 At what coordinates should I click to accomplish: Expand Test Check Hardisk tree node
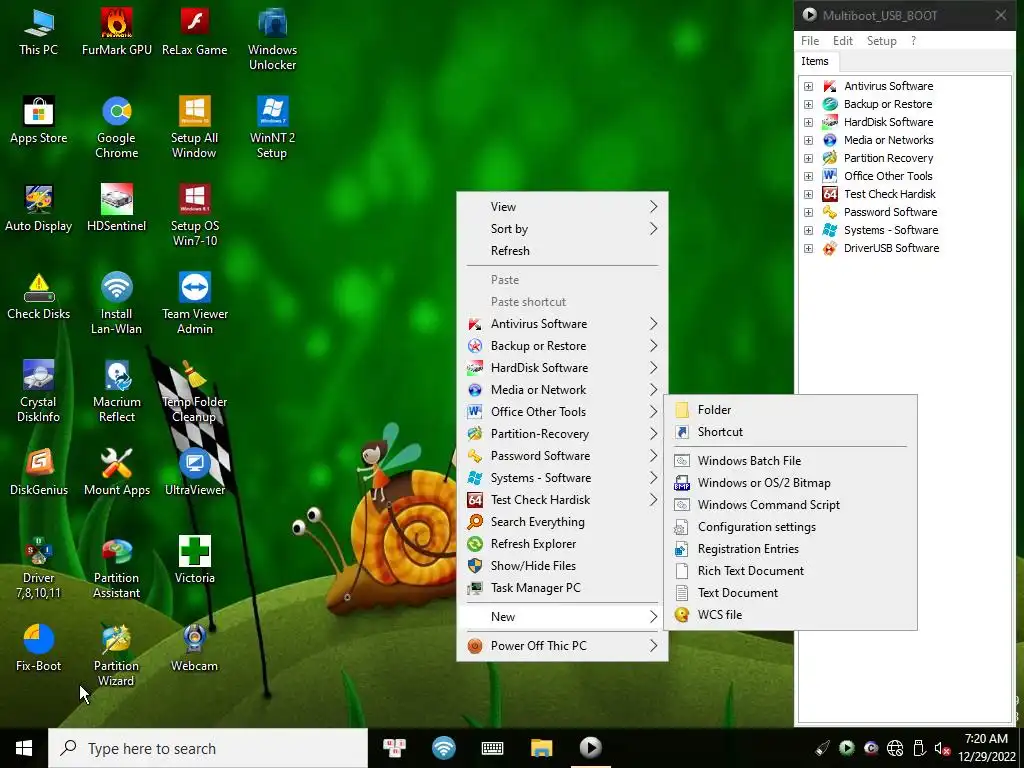808,195
